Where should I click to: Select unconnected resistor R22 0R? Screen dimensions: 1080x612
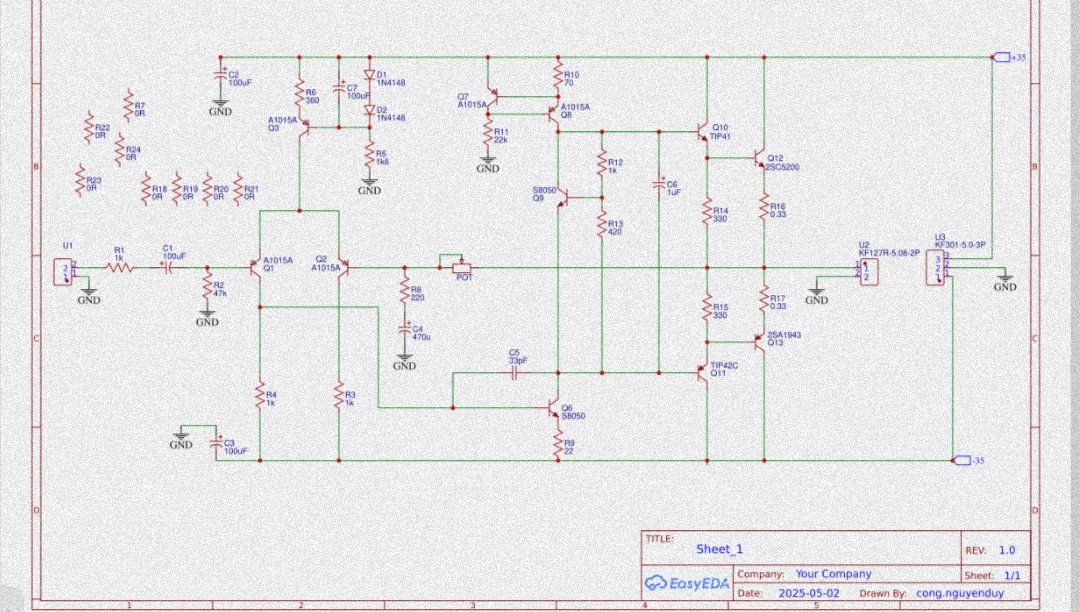[x=89, y=128]
